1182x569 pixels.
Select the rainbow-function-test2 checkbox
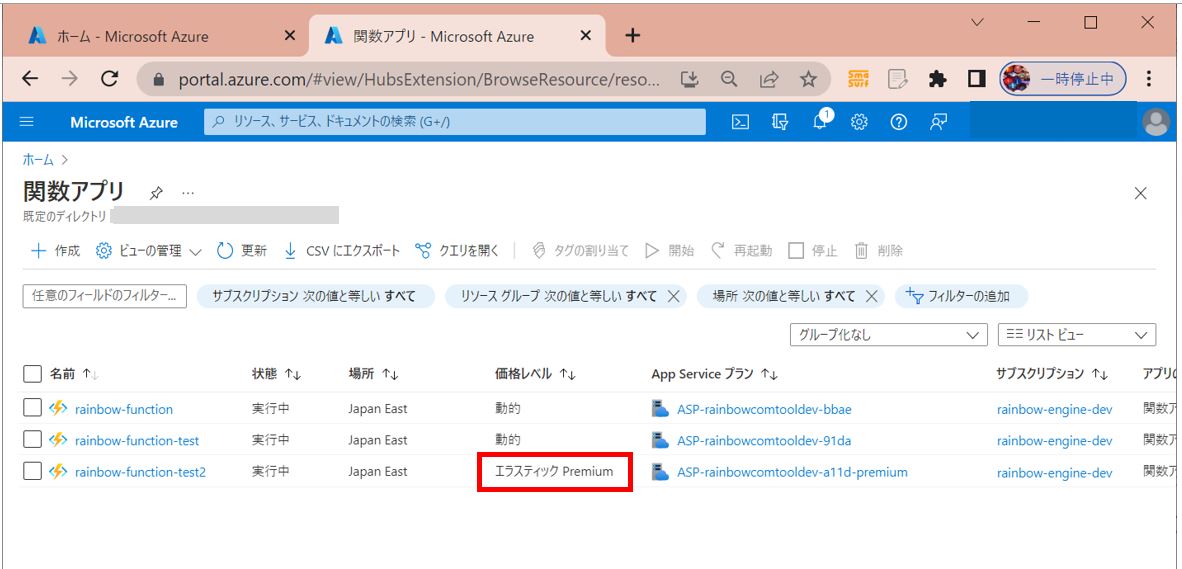point(32,471)
